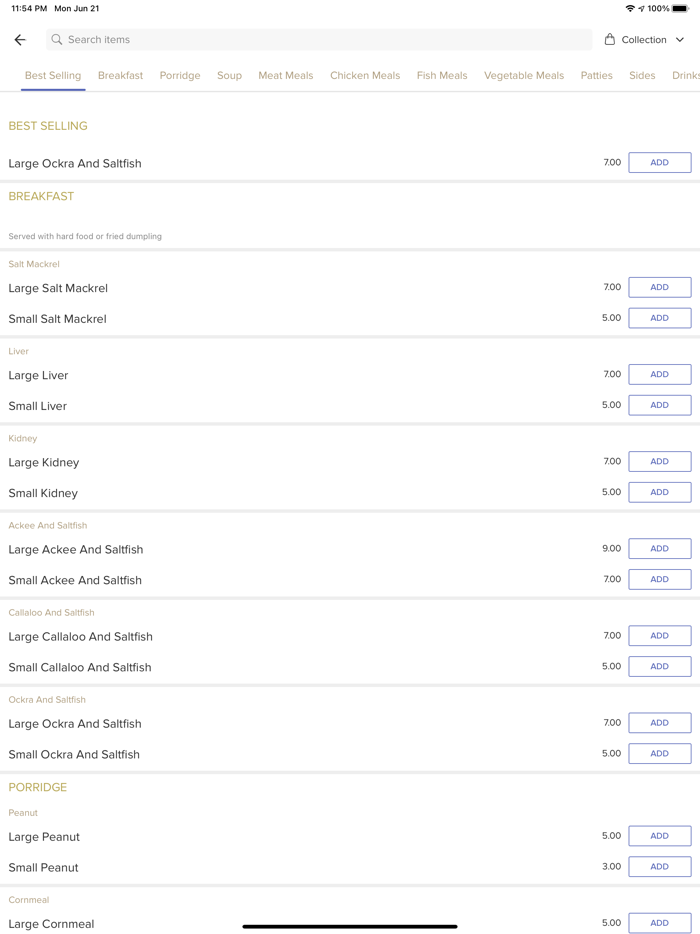
Task: Tap the home indicator bar
Action: 350,926
